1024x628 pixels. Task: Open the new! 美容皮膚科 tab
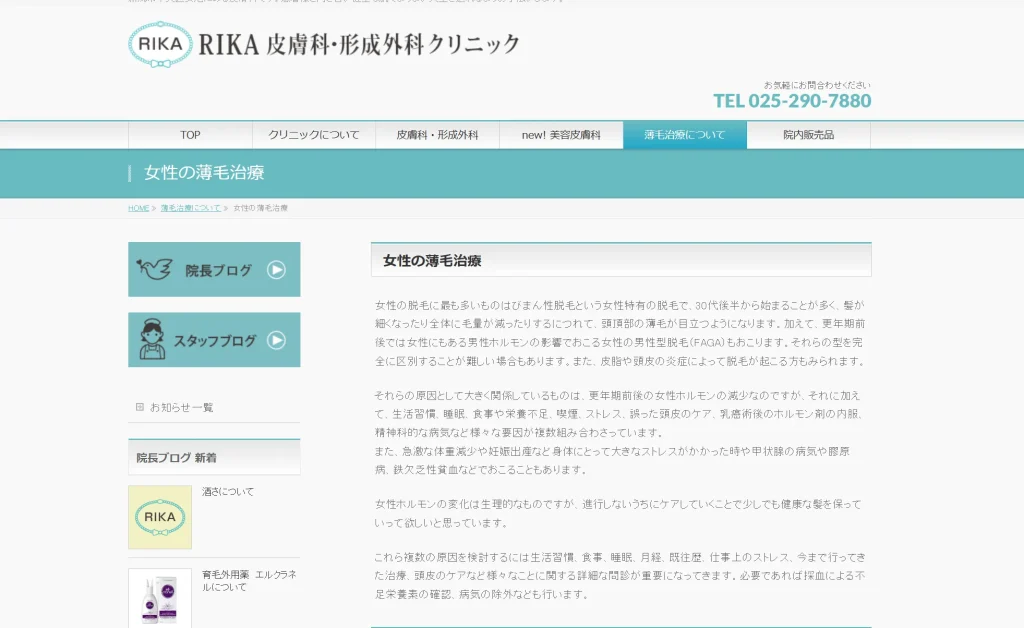coord(561,135)
